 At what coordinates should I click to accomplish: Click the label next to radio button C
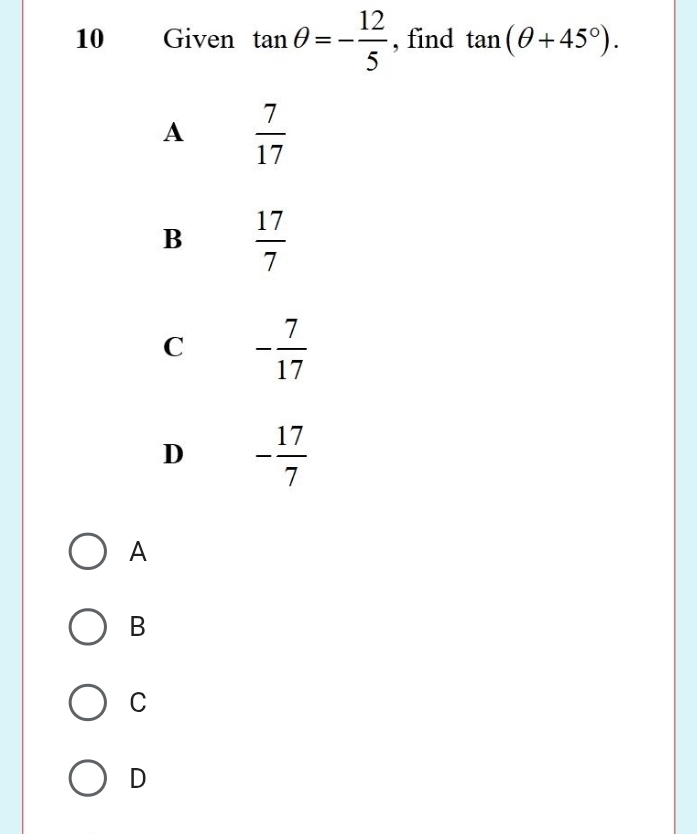[x=136, y=702]
